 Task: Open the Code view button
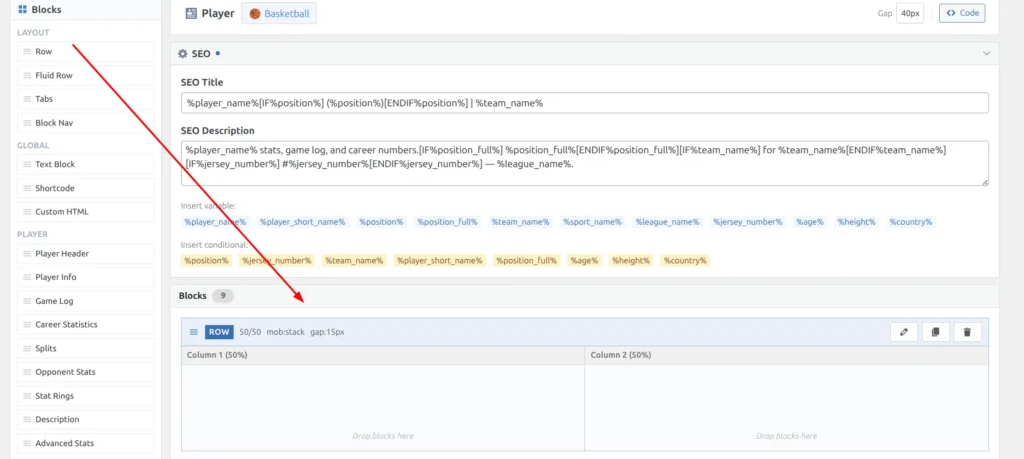tap(962, 13)
